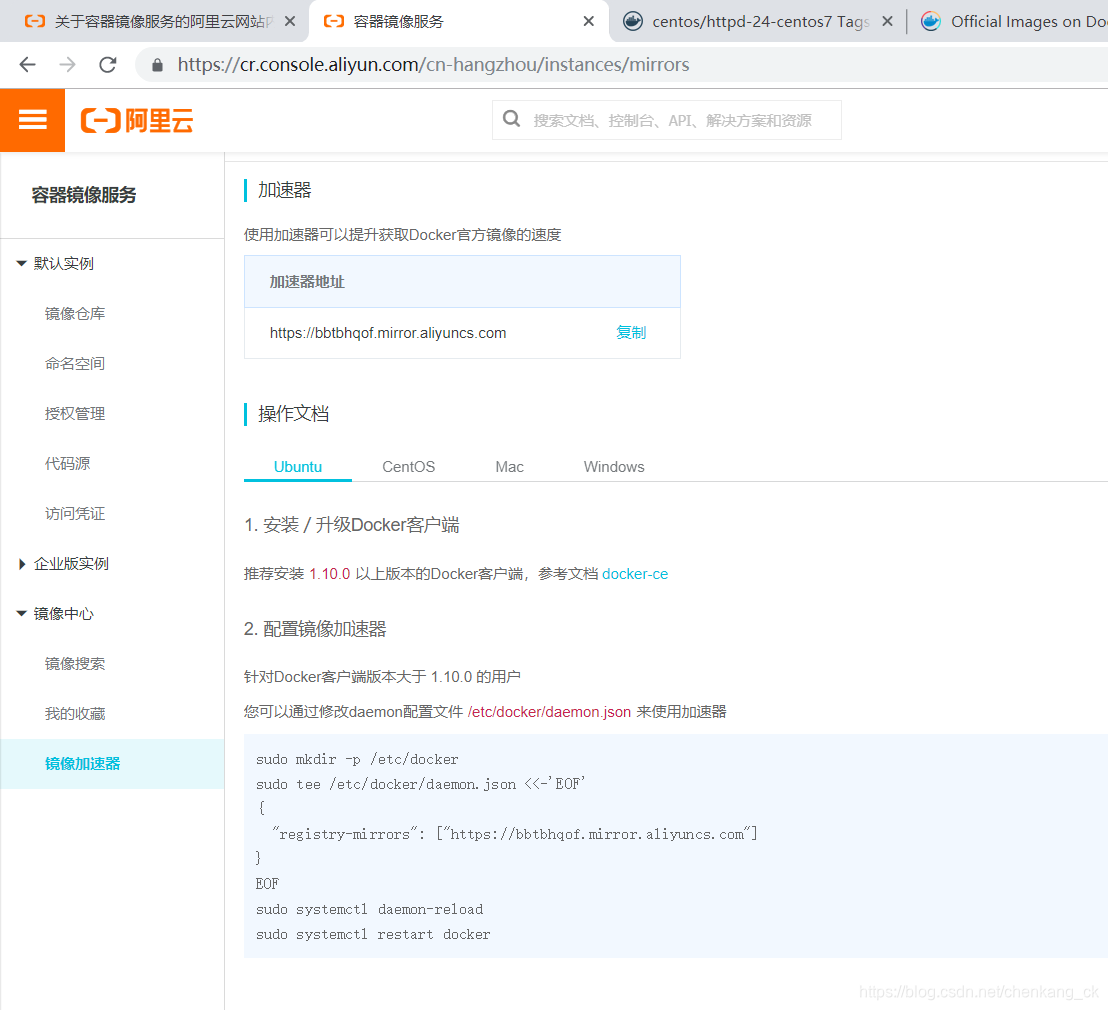The height and width of the screenshot is (1010, 1108).
Task: Click the Aliyun logo
Action: coord(137,121)
